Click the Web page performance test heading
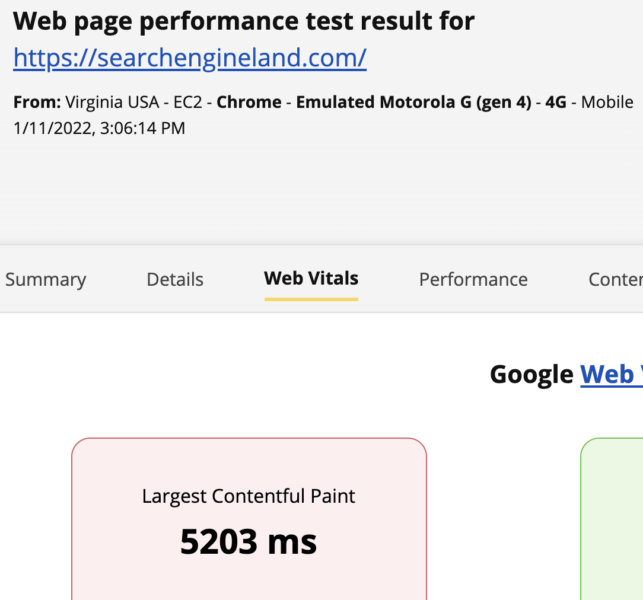The width and height of the screenshot is (643, 600). [x=244, y=21]
